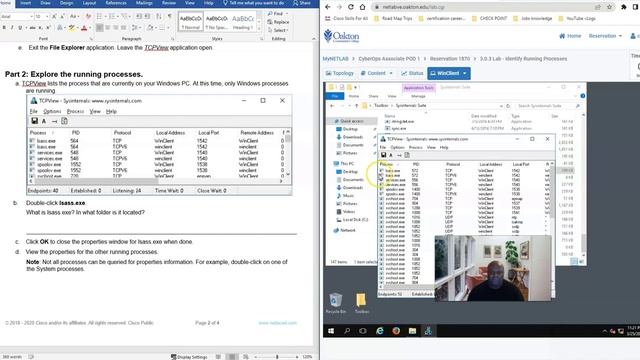Click the Windows Start button in WinClient
The image size is (640, 360).
331,331
